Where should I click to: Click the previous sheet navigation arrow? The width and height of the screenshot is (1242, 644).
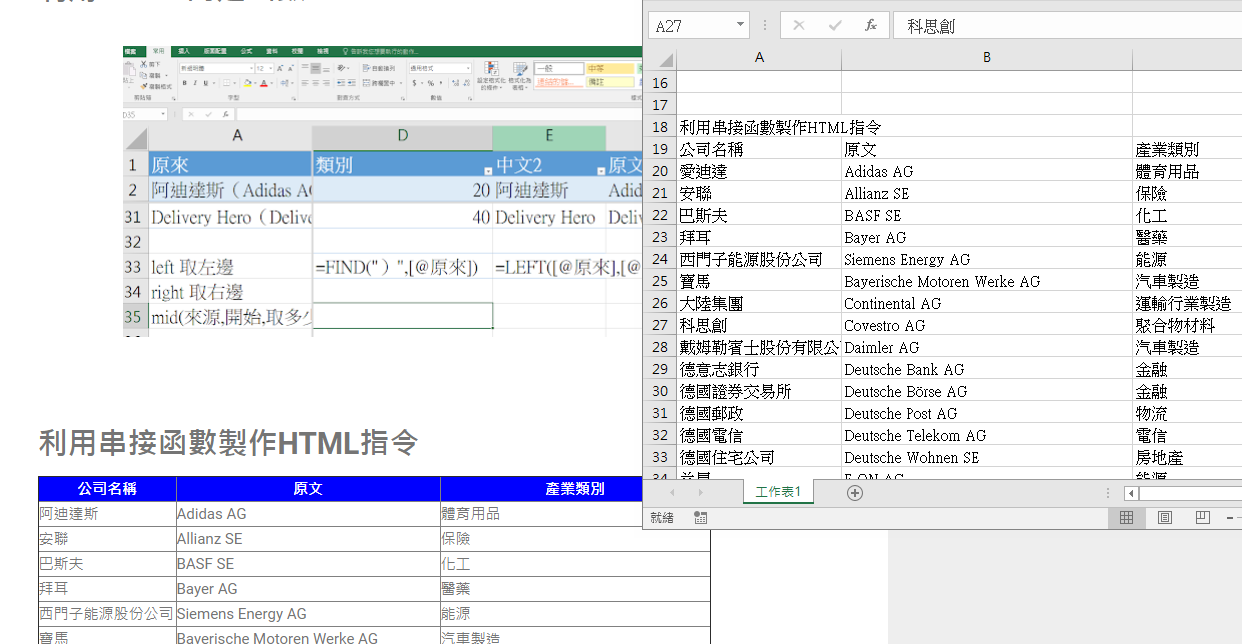click(x=672, y=493)
